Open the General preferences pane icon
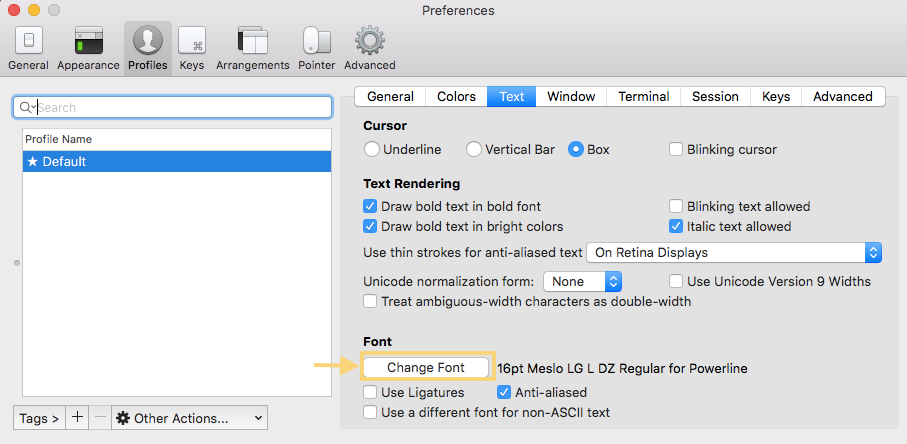 point(28,42)
